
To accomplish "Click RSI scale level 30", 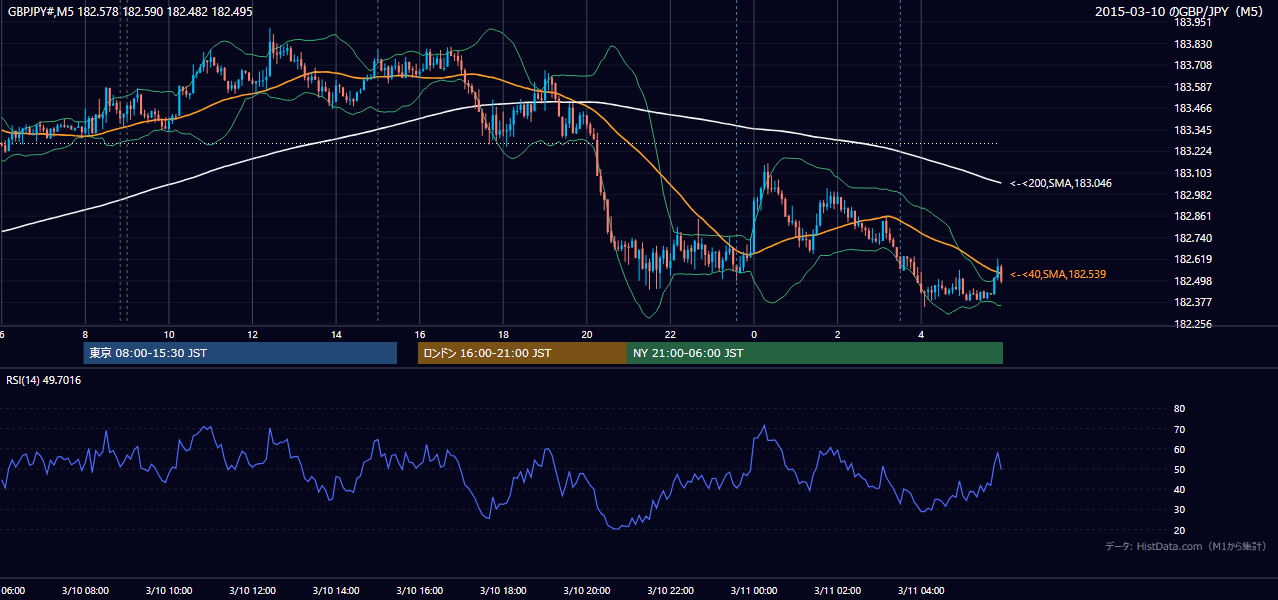I will point(1179,509).
